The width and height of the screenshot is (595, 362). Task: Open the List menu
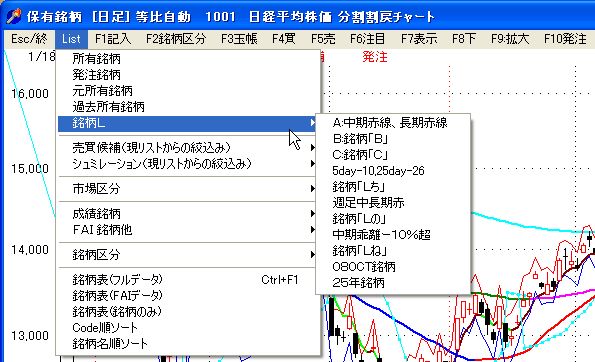click(x=71, y=39)
